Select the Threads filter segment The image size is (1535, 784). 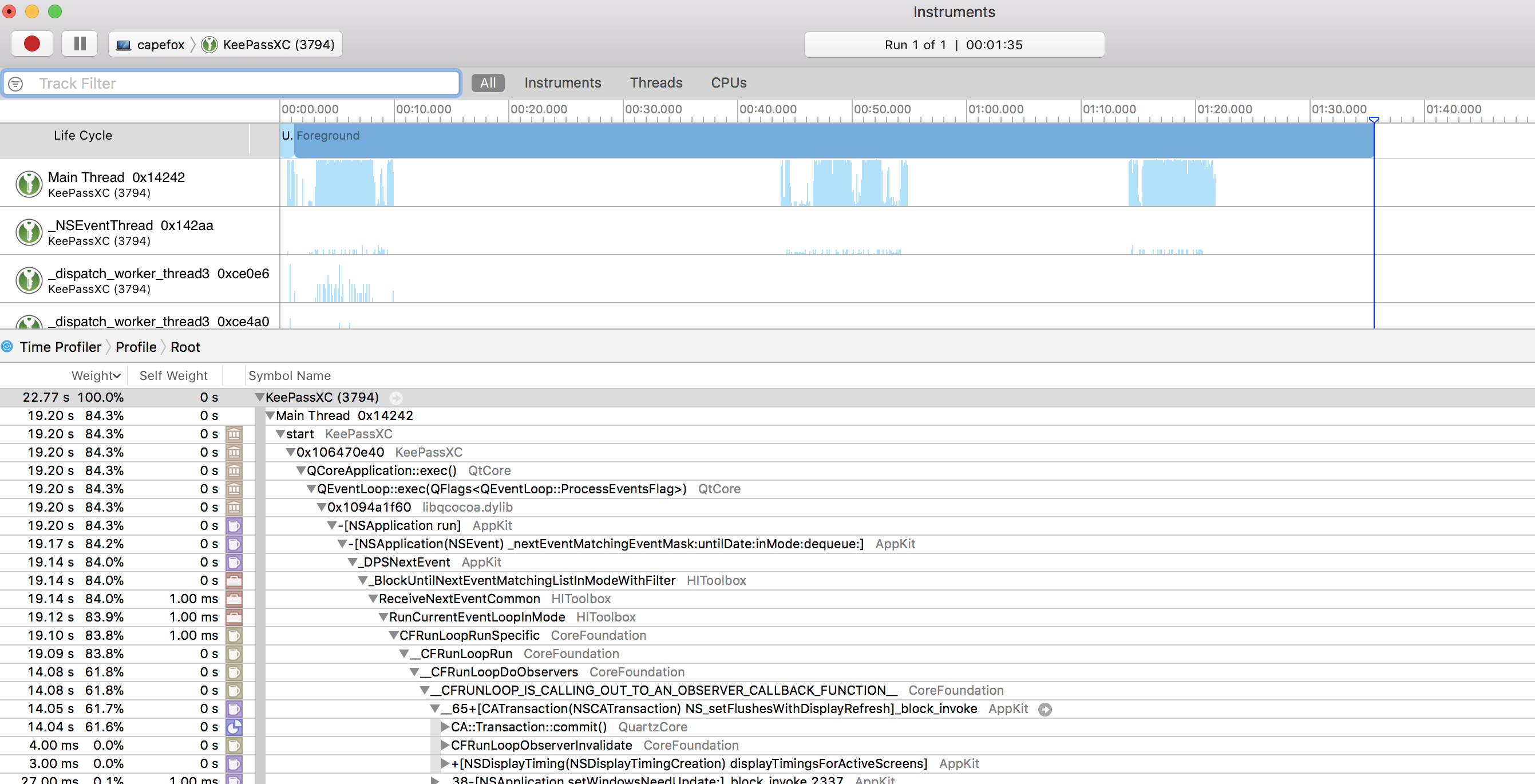655,83
